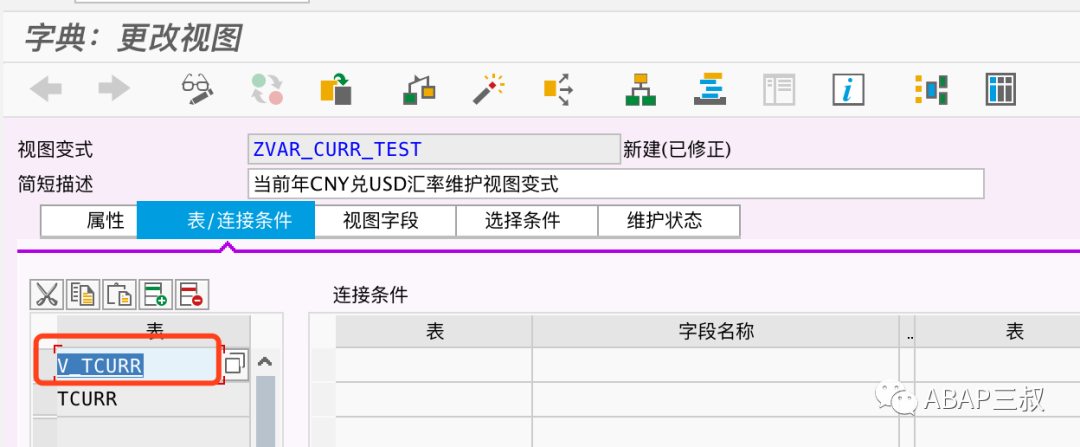Open the 维护状态 tab
This screenshot has height=447, width=1080.
coord(669,220)
